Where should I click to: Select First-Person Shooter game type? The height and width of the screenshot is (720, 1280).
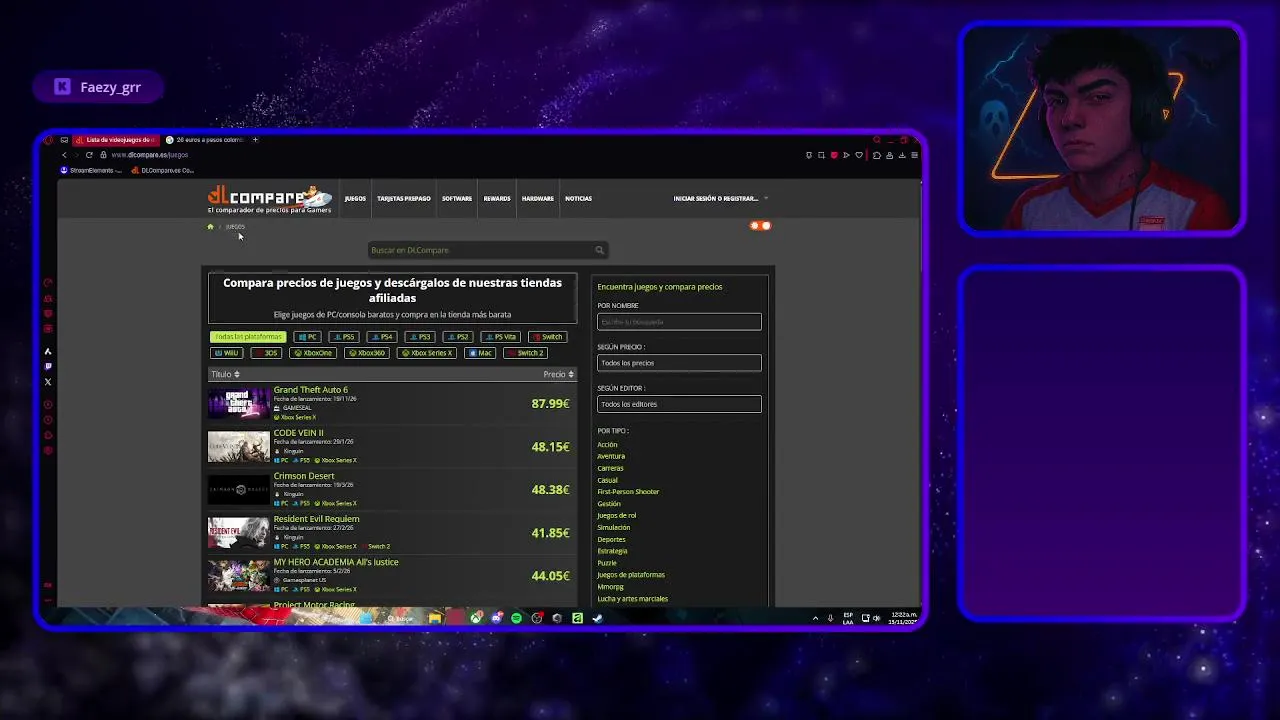628,492
